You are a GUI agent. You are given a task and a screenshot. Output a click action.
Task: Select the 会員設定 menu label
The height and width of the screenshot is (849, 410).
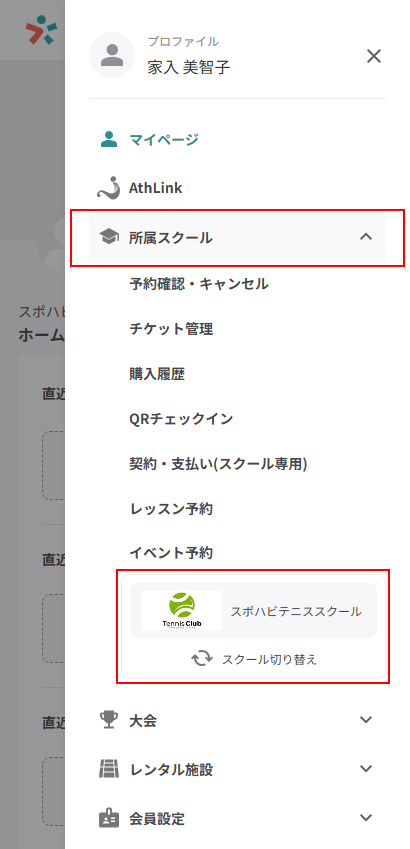157,818
